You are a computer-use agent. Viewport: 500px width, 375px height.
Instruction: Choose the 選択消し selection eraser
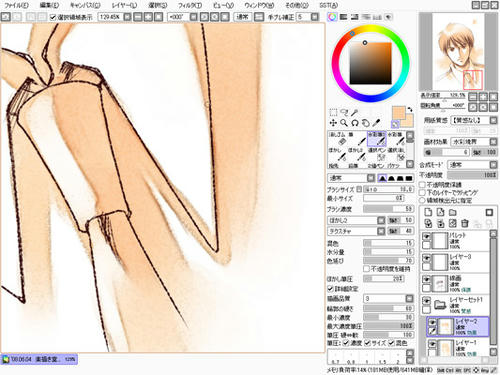pyautogui.click(x=396, y=154)
